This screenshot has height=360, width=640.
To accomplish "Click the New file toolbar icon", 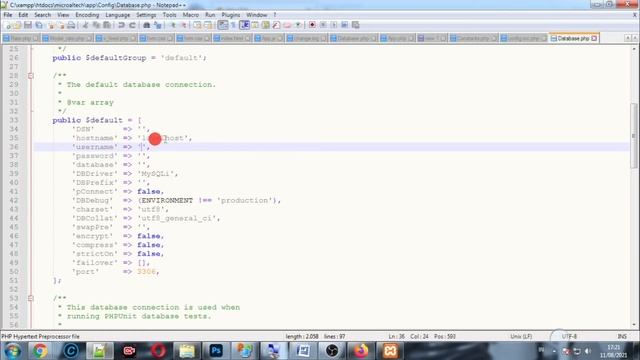I will 7,25.
